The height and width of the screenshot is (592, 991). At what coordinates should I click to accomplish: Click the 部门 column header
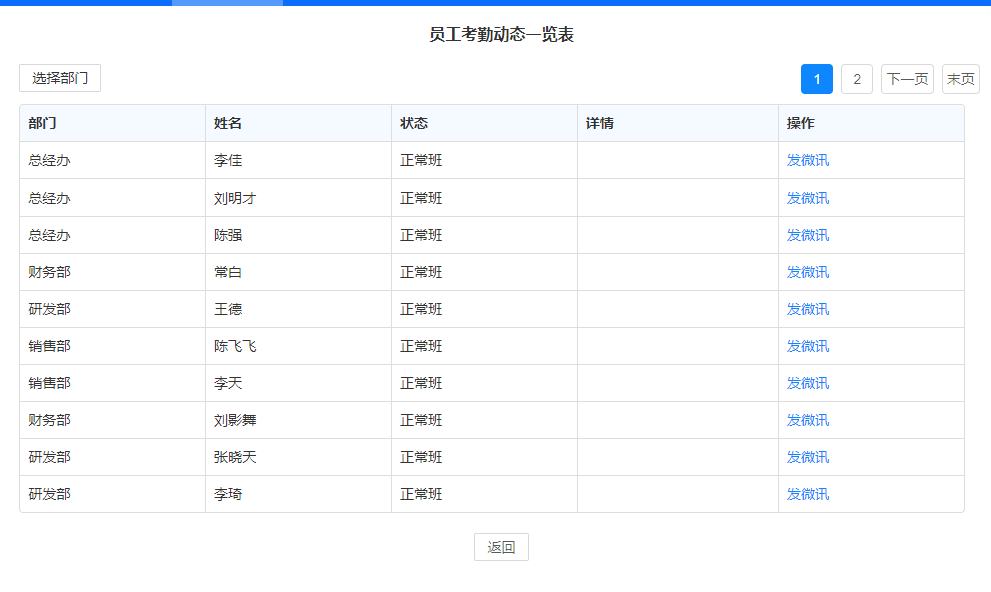pos(42,123)
